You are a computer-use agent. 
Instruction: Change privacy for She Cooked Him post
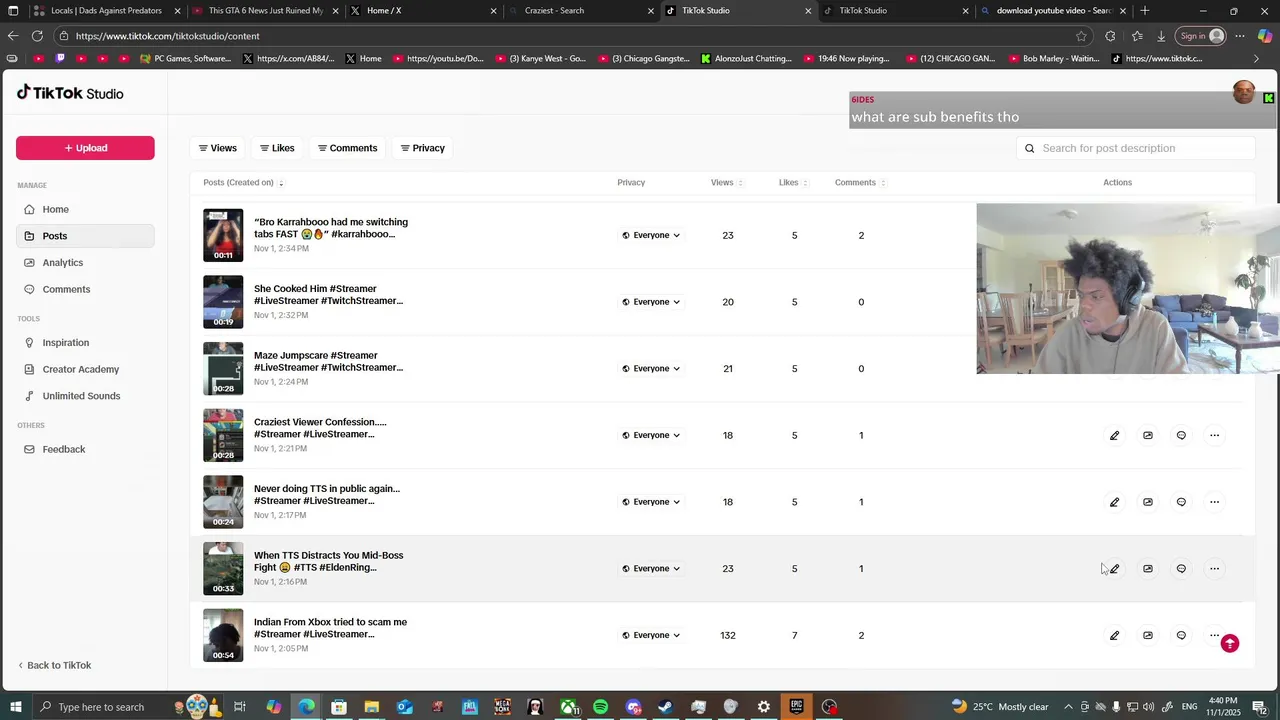coord(651,302)
